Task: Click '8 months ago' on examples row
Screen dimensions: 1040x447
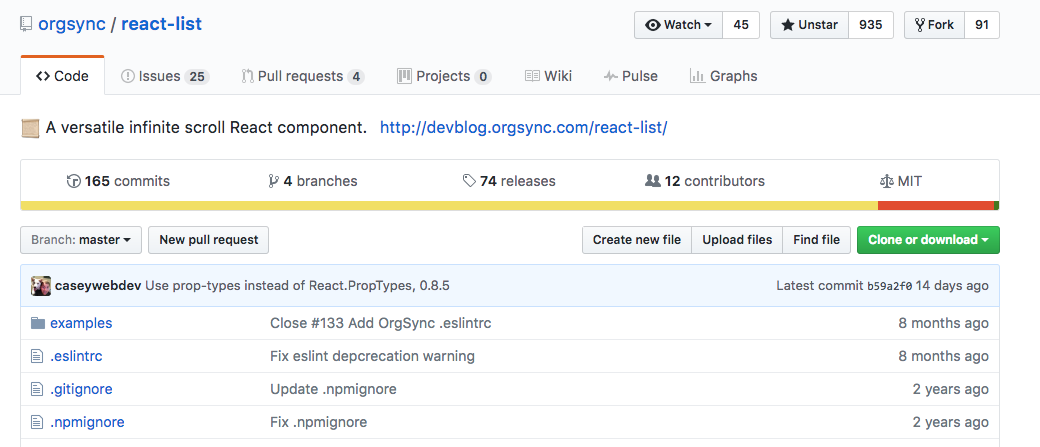Action: click(x=943, y=324)
